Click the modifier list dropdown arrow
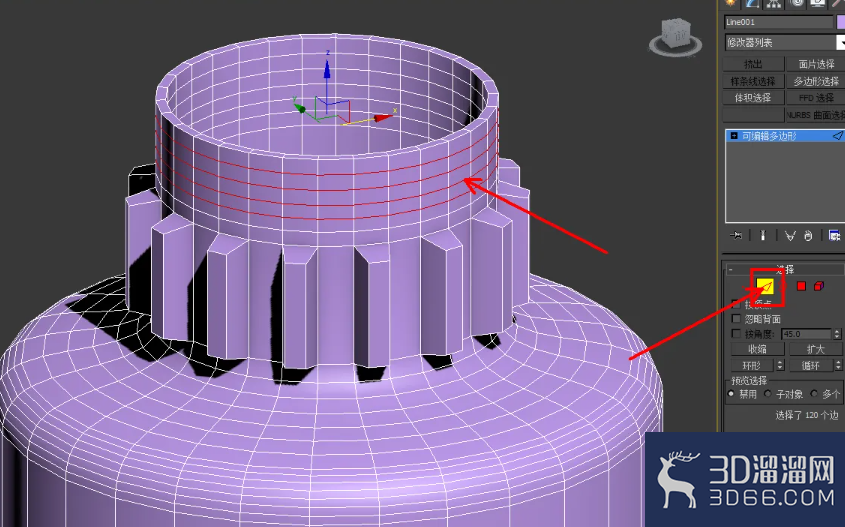 tap(840, 42)
